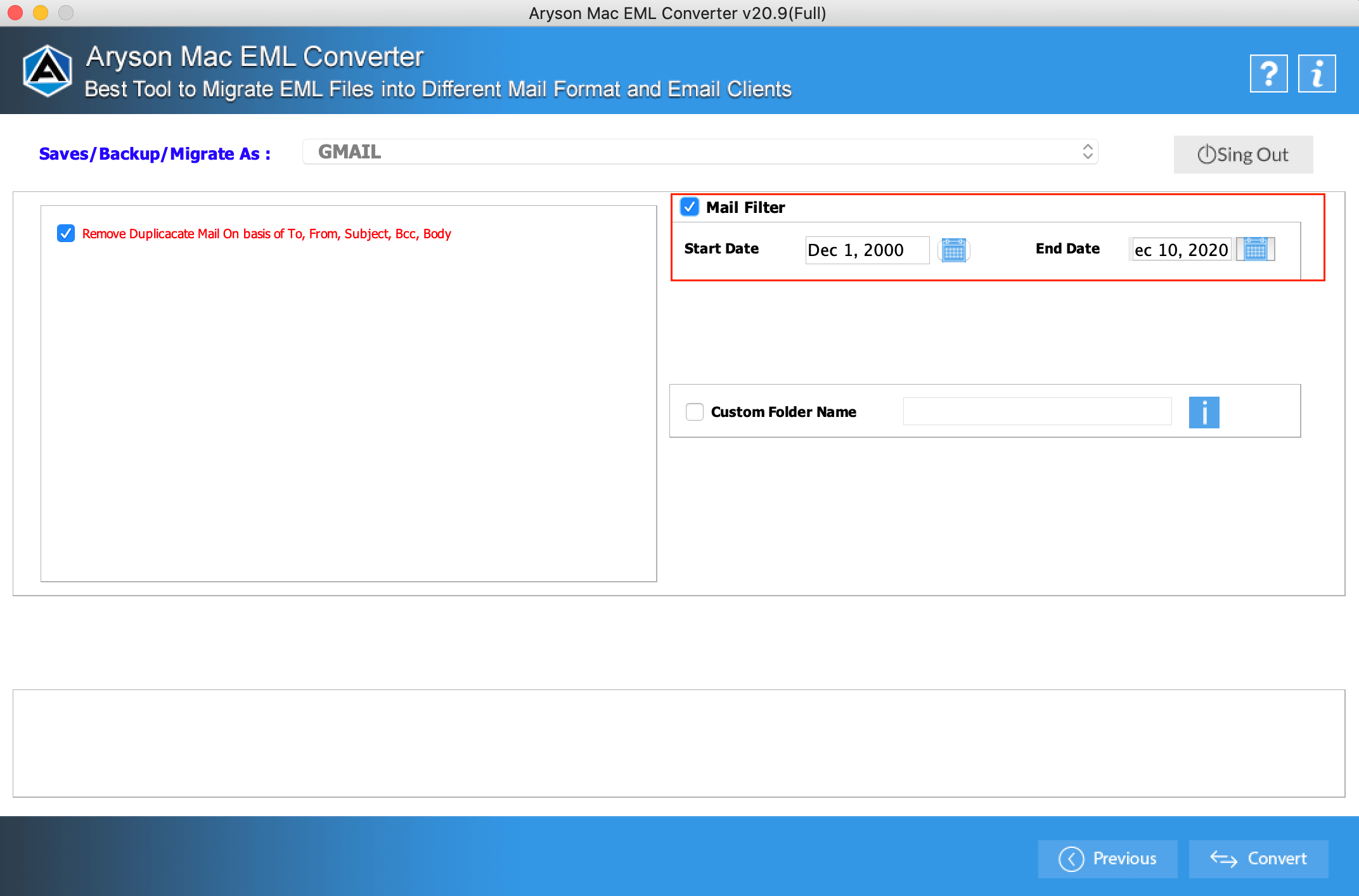1359x896 pixels.
Task: Click the Sing Out button
Action: [x=1243, y=155]
